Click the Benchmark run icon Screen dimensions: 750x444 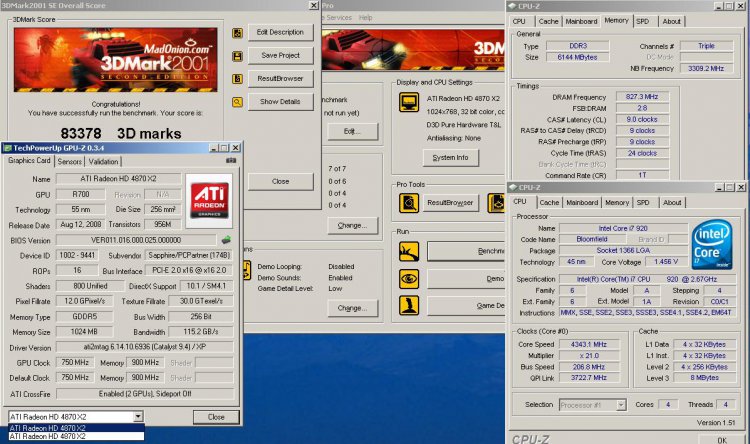(x=409, y=252)
